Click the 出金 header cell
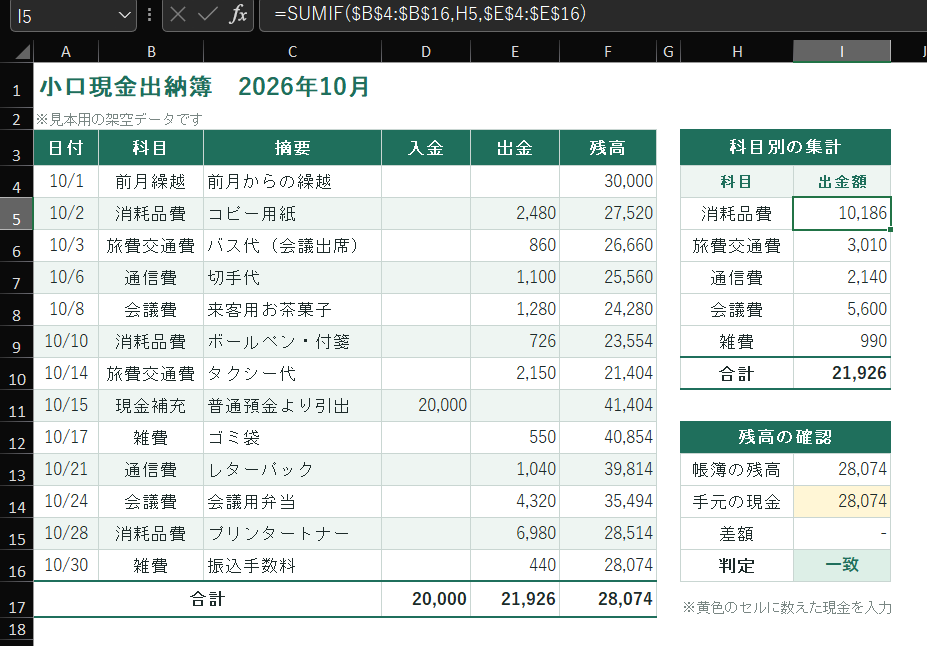This screenshot has height=646, width=927. [515, 148]
